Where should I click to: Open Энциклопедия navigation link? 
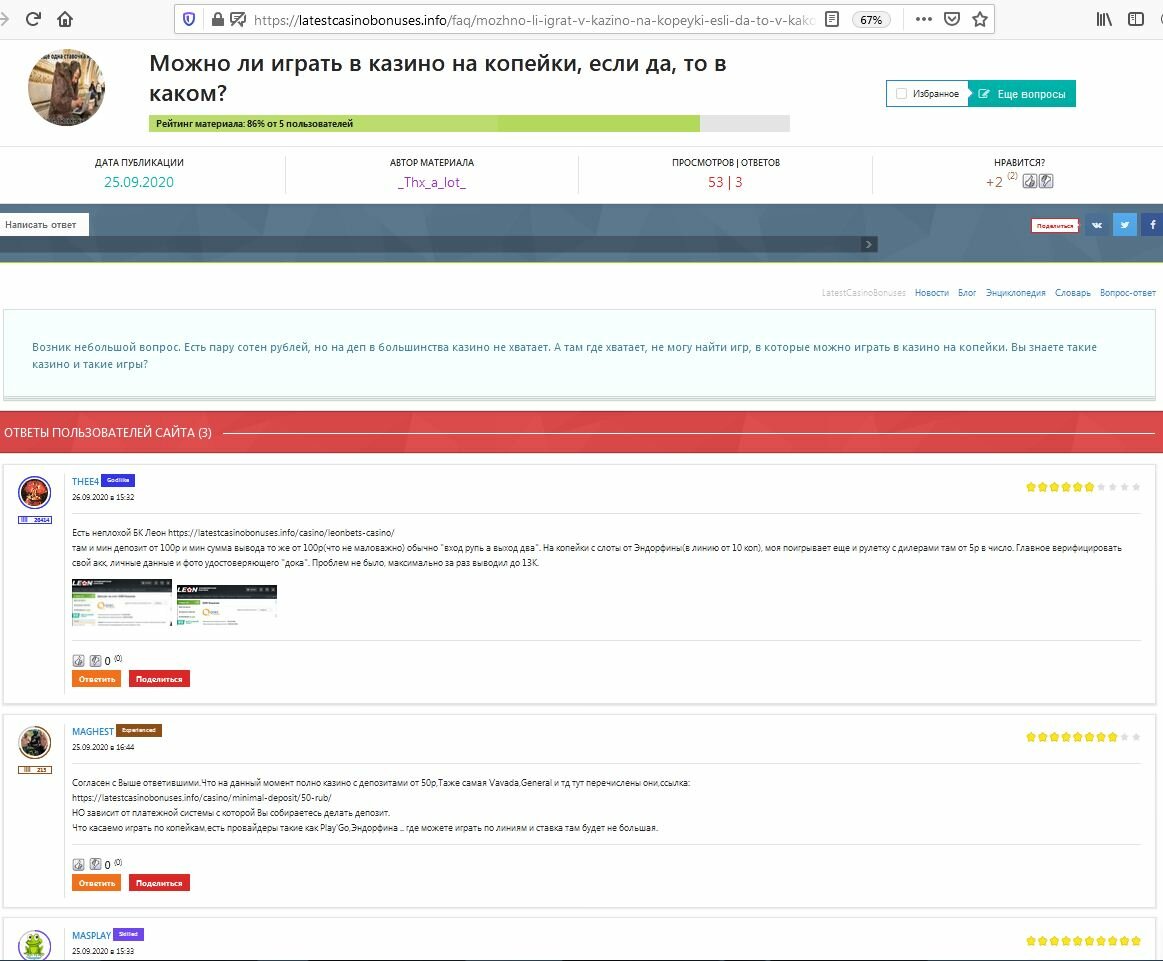(x=1015, y=293)
